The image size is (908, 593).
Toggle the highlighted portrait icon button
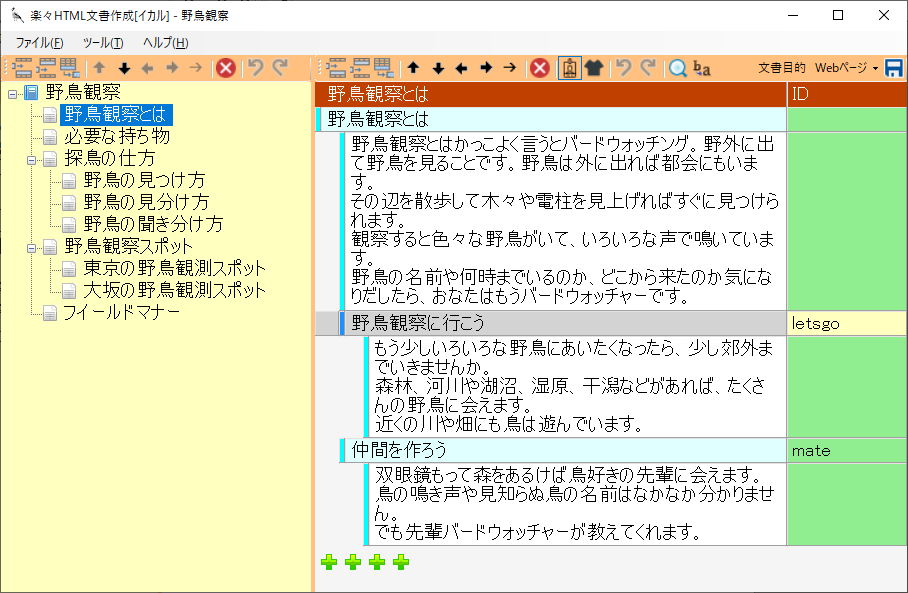tap(569, 68)
